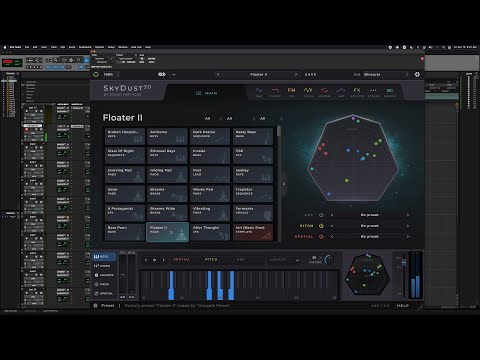
Task: Click the green Sound Particles logo icon
Action: coord(96,74)
